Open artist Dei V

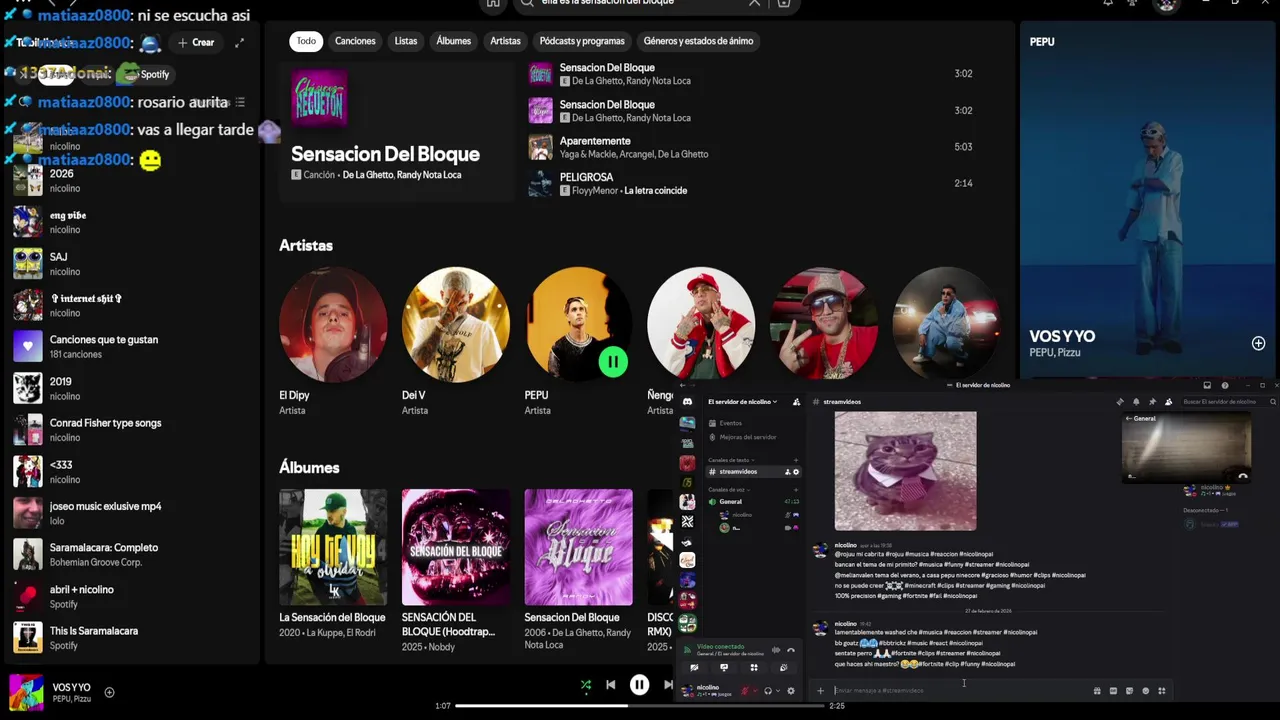point(456,342)
